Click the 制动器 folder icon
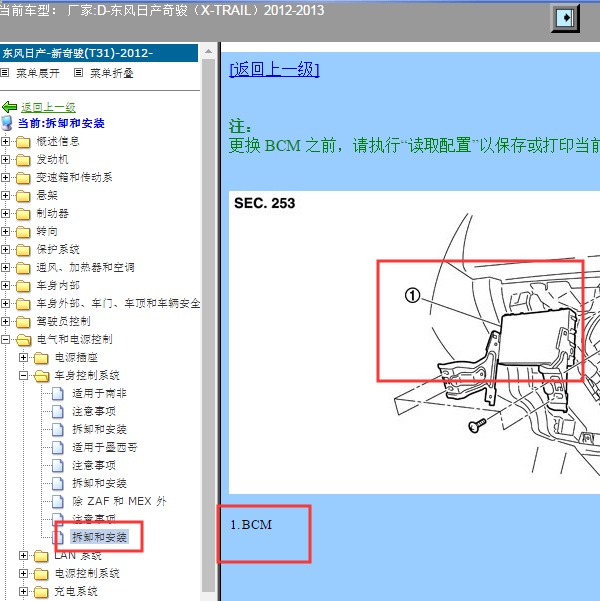Screen dimensions: 600x601 point(23,214)
